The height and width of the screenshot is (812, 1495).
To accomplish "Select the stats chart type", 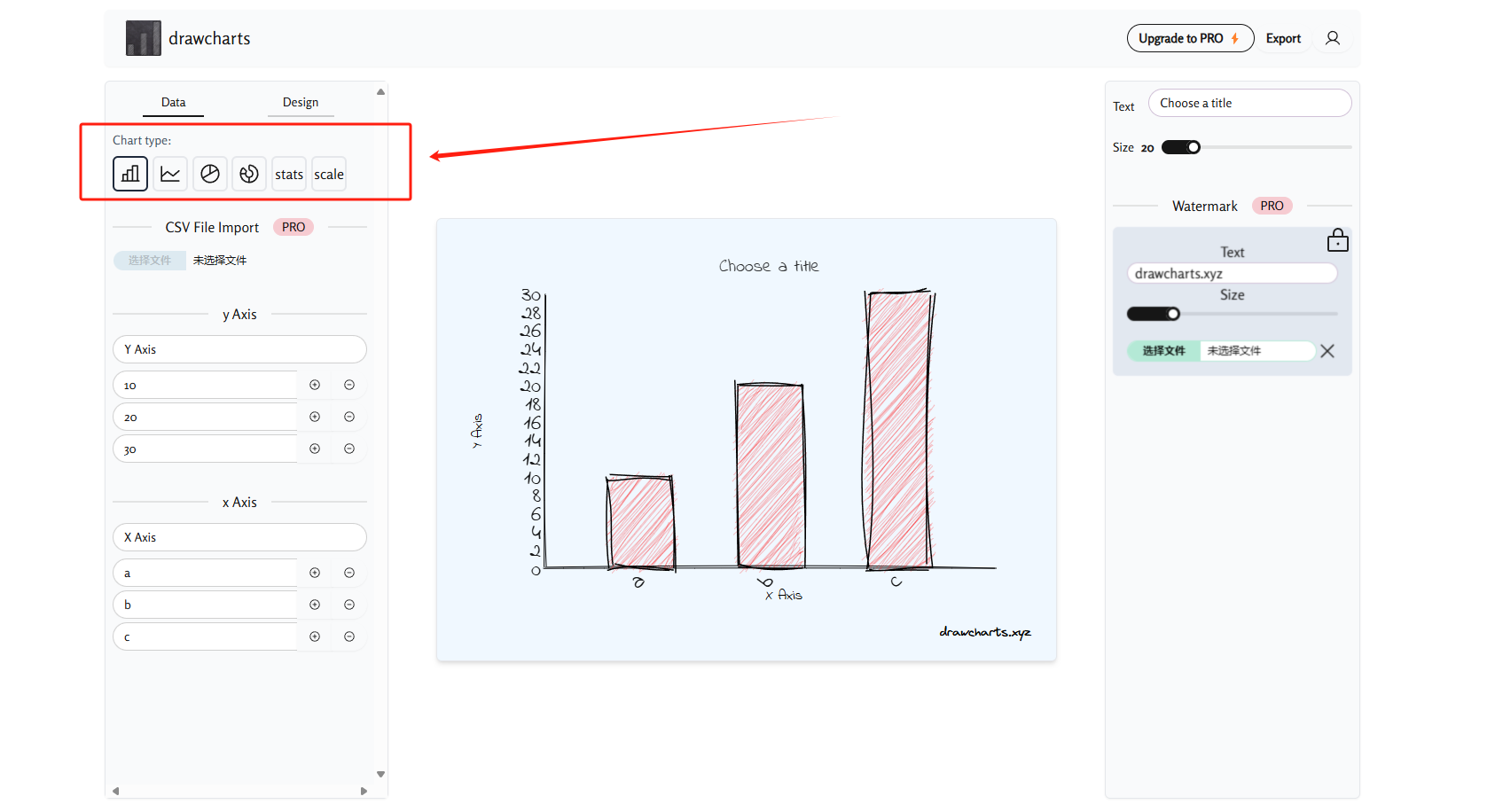I will 289,174.
